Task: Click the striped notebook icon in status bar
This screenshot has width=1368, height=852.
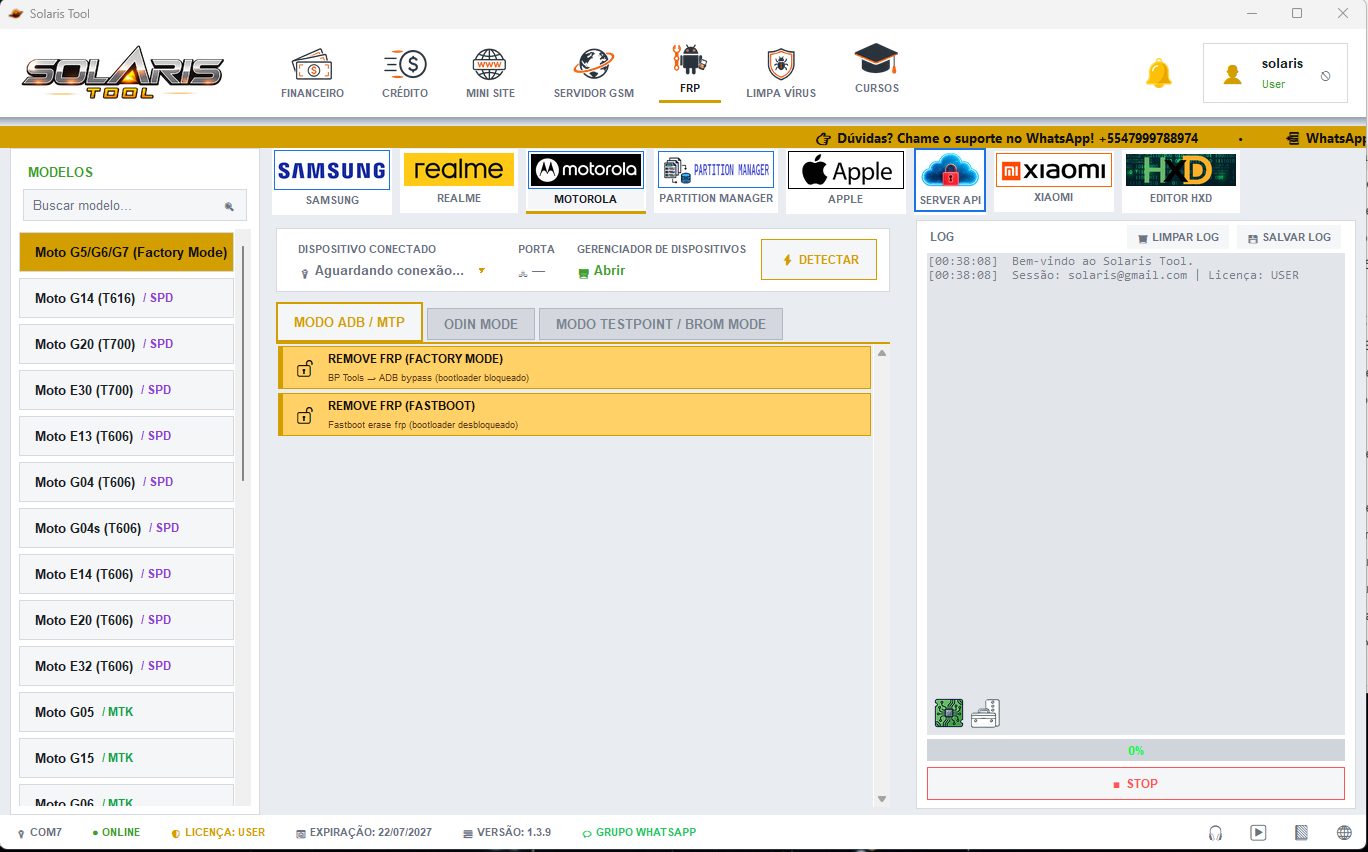Action: point(1301,832)
